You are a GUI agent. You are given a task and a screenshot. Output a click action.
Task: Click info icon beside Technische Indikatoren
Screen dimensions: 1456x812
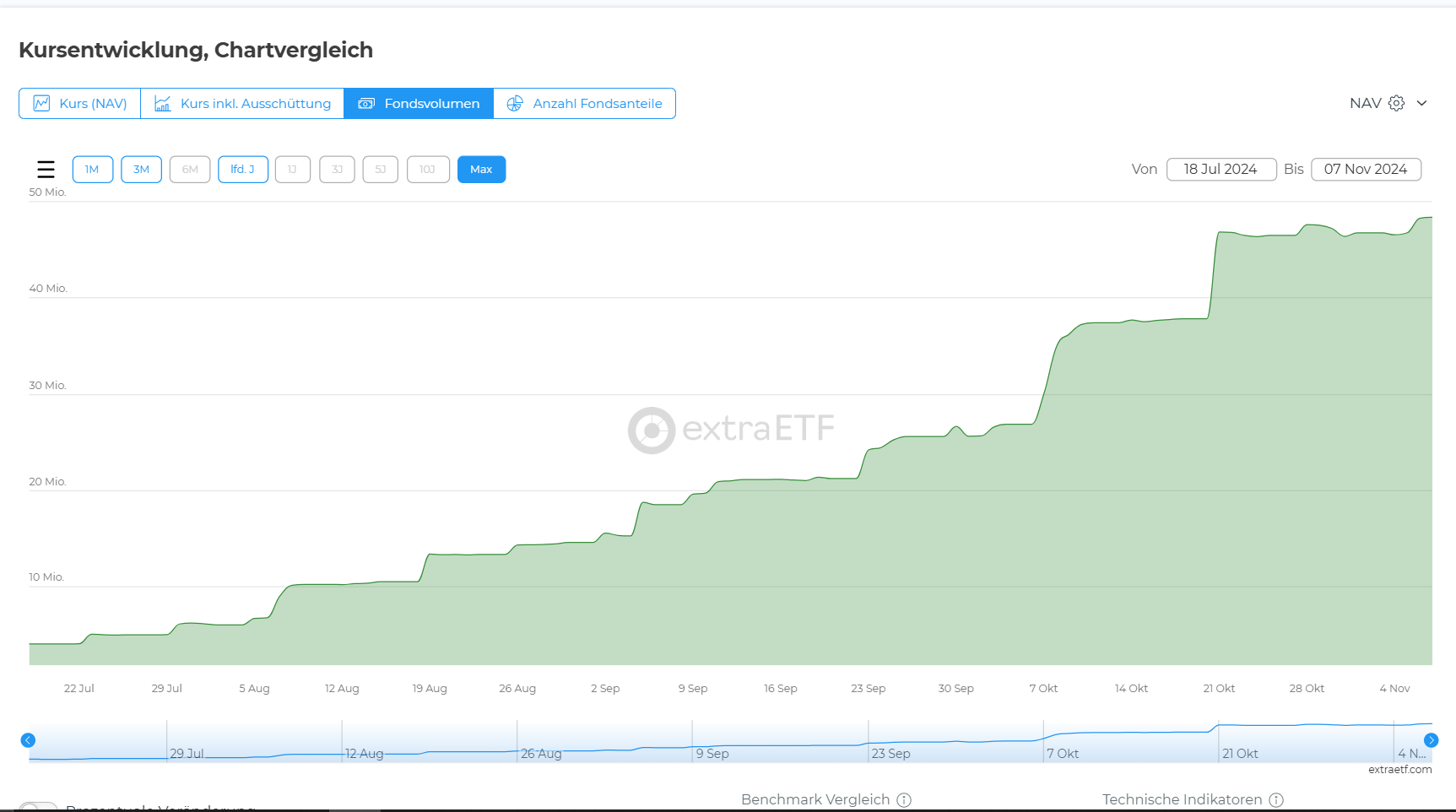pos(1276,799)
